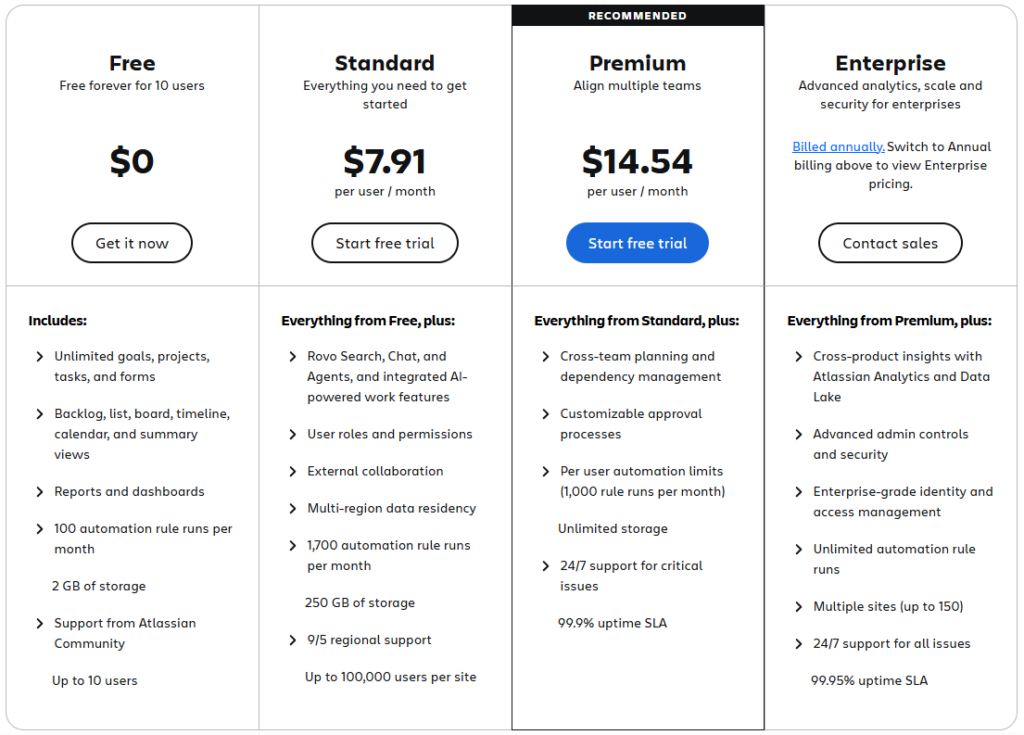The height and width of the screenshot is (735, 1024).
Task: Expand Multiple sites (up to 150) details
Action: 798,606
